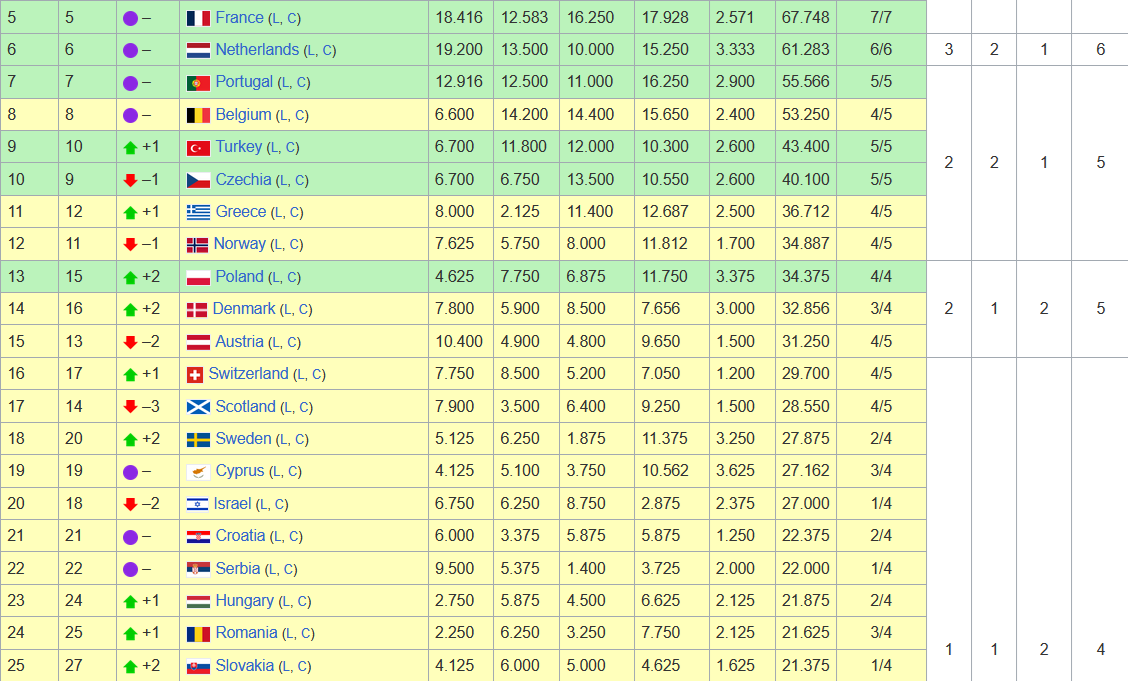Open the Greece country link
1128x681 pixels.
coord(241,211)
